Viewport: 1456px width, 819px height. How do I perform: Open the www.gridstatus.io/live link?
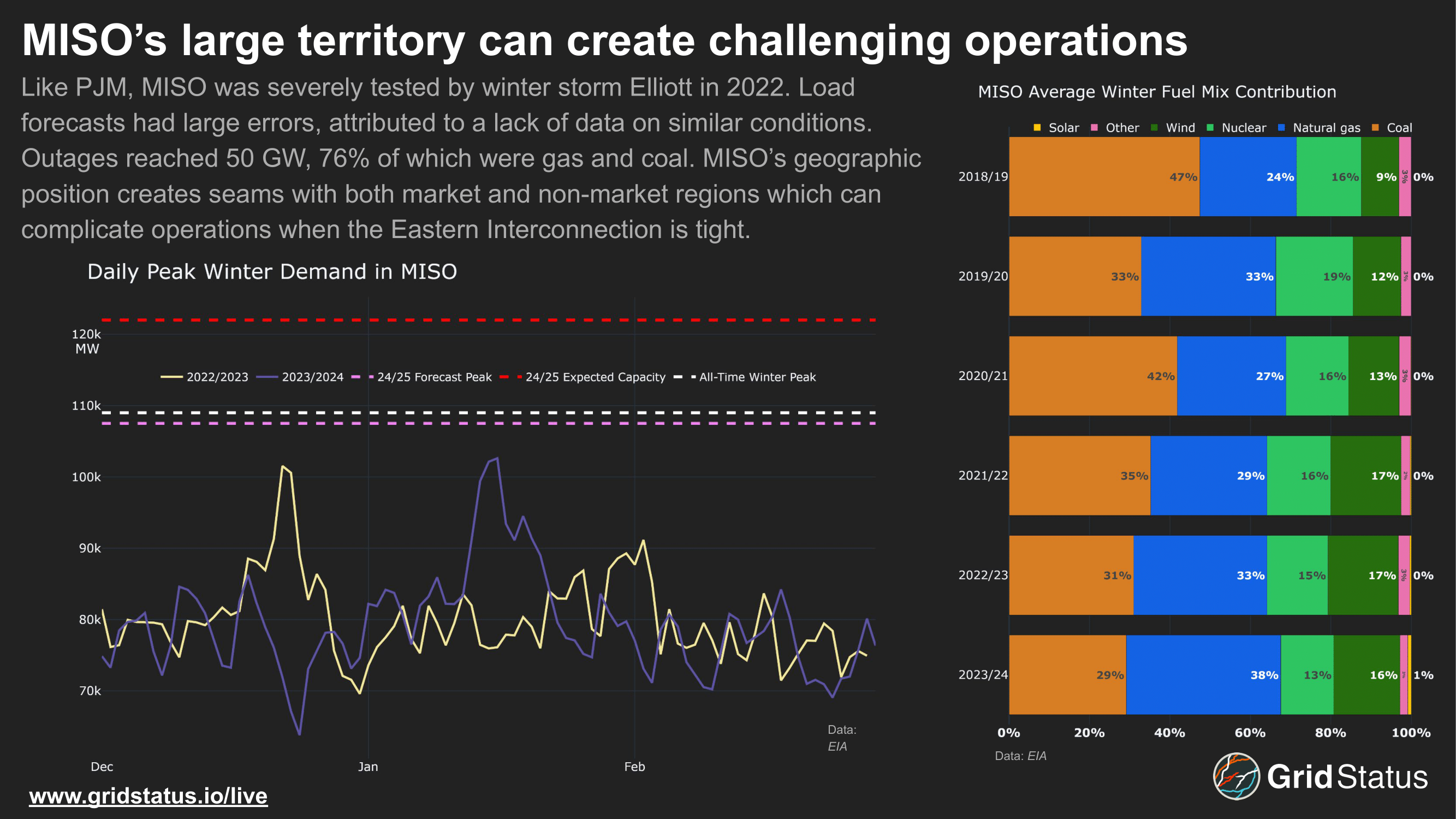click(148, 796)
